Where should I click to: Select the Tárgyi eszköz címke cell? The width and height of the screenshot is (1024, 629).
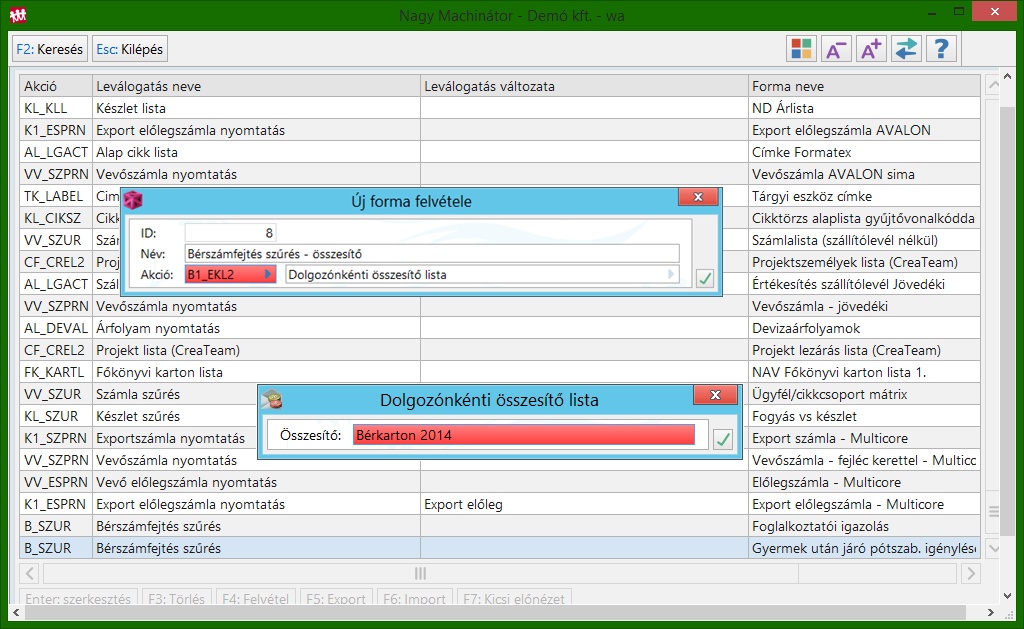864,197
